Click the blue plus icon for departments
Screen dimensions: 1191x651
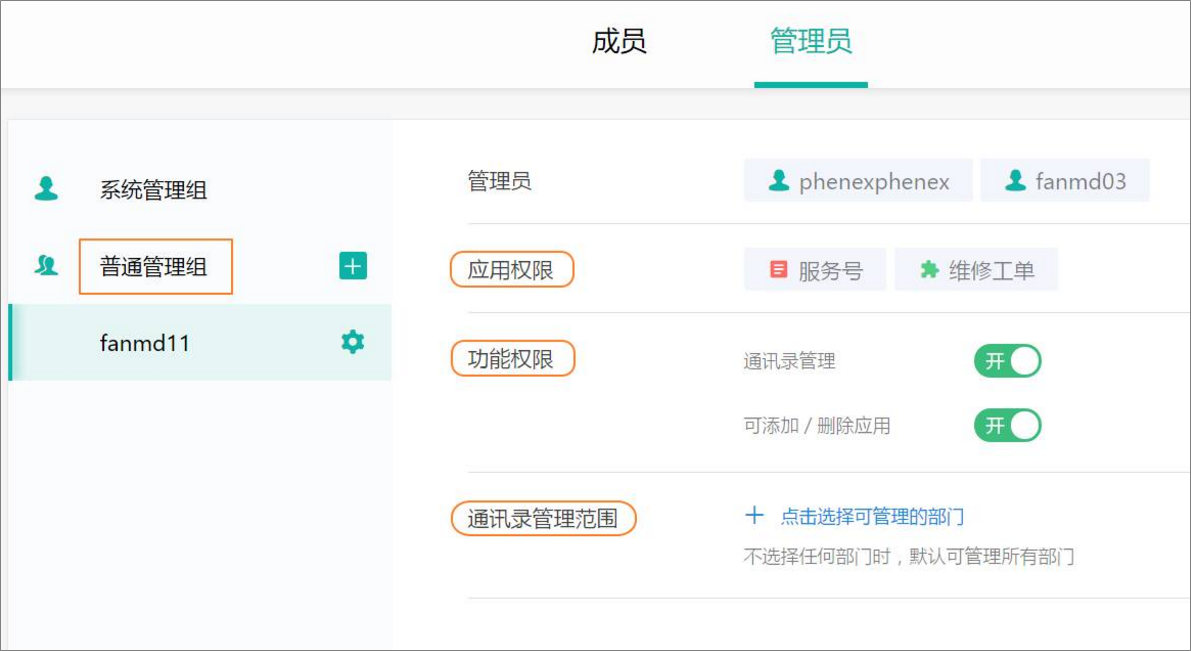pyautogui.click(x=754, y=516)
